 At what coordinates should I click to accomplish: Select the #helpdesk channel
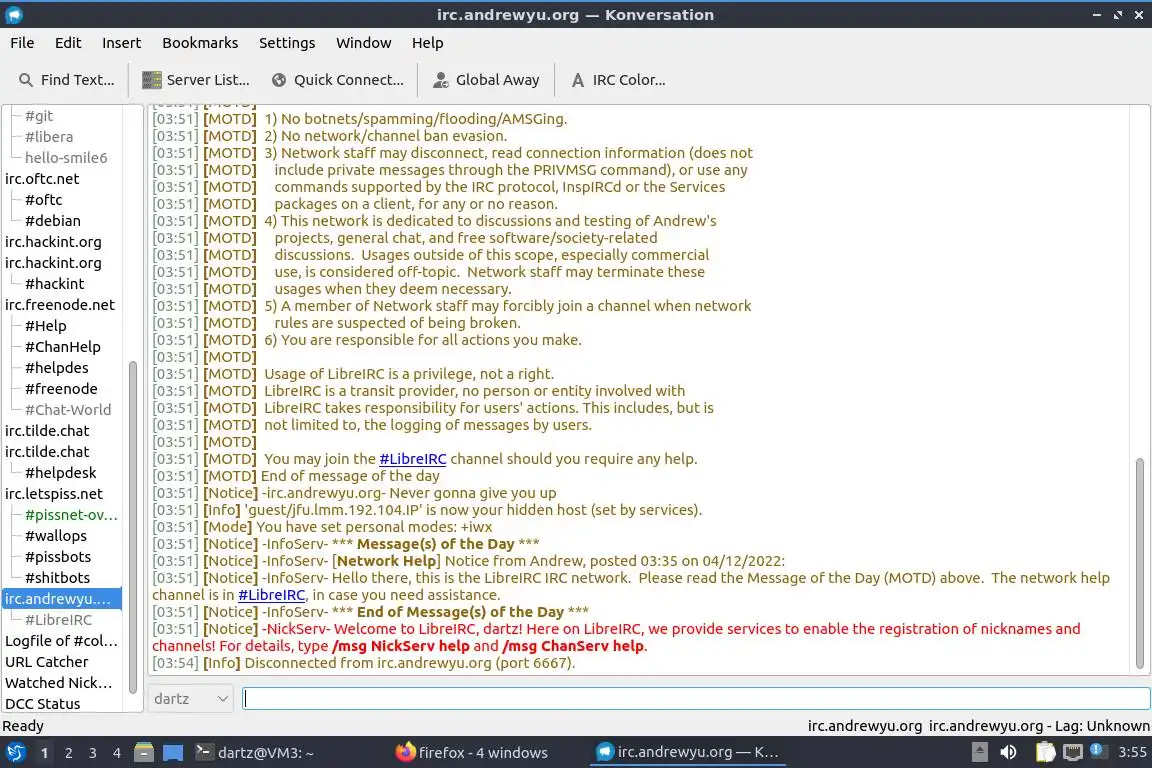(60, 473)
